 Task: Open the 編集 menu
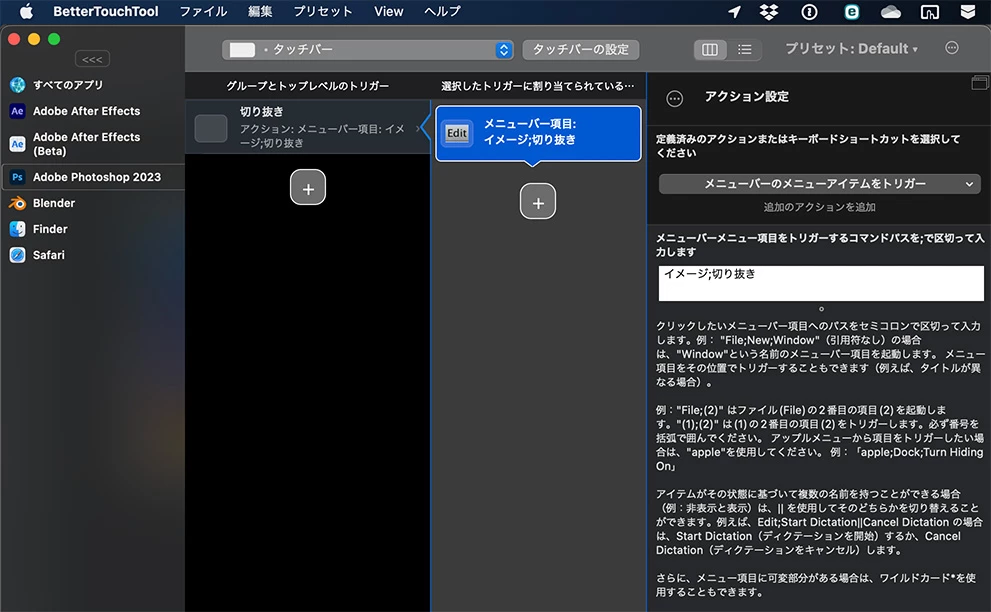pyautogui.click(x=260, y=11)
